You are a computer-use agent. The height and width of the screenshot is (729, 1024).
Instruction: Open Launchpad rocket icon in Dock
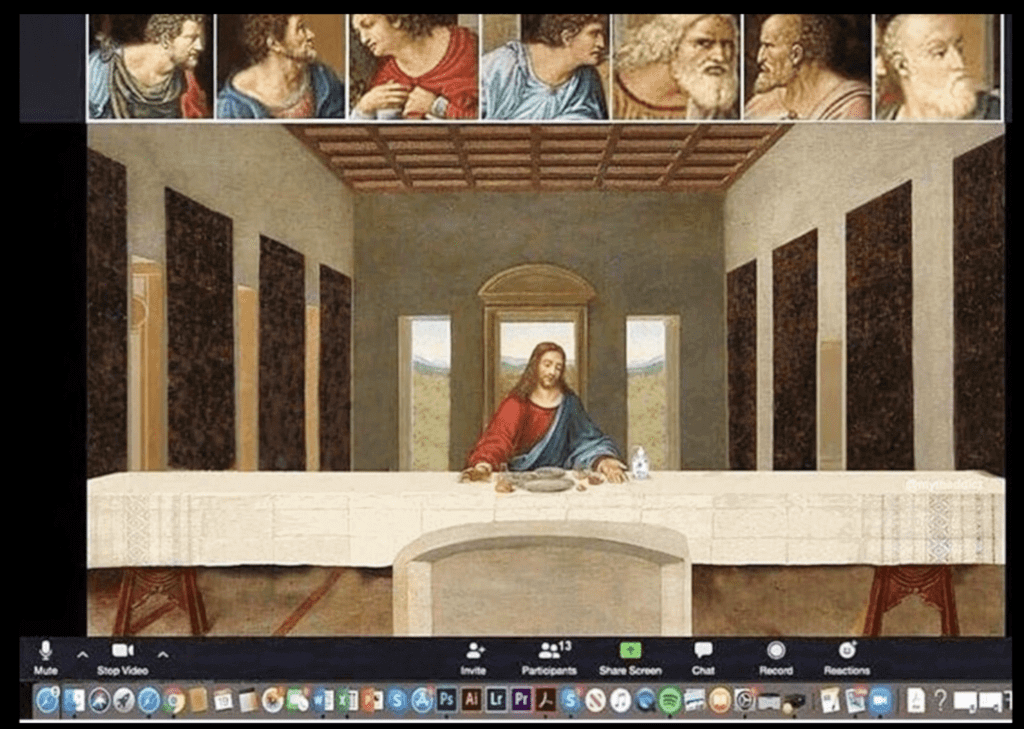pos(124,701)
